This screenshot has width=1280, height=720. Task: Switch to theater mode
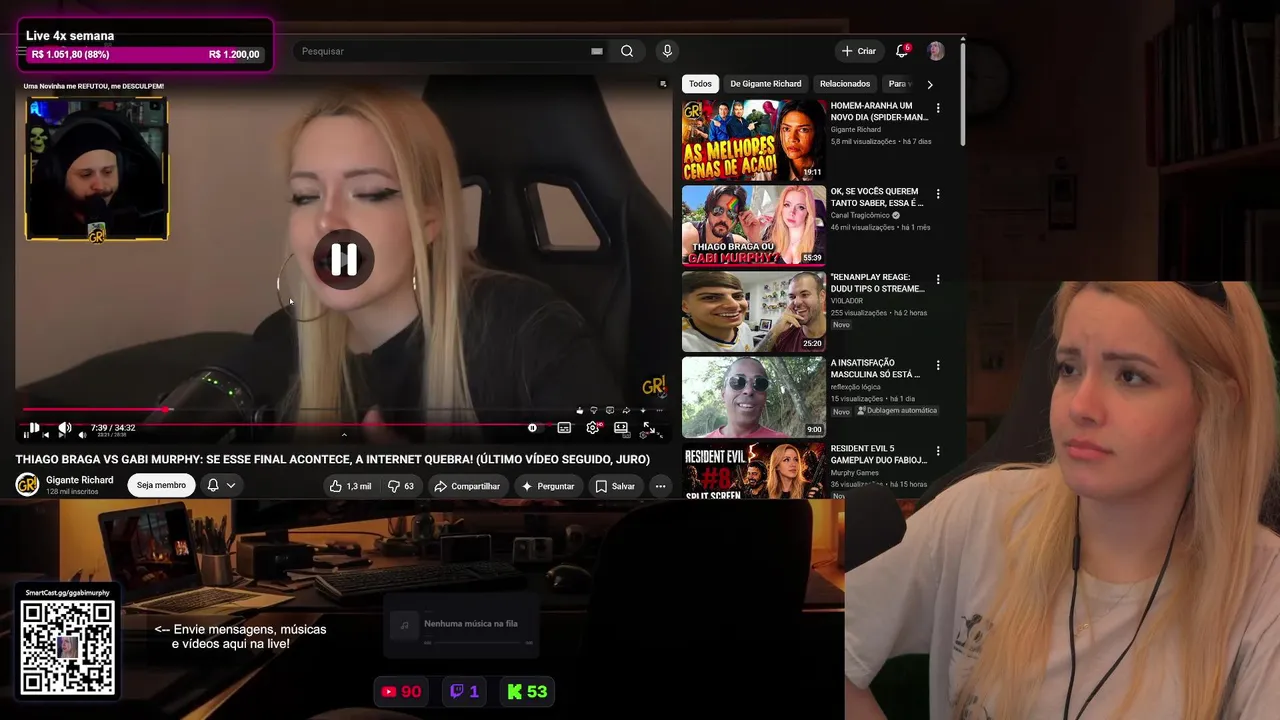[x=621, y=428]
